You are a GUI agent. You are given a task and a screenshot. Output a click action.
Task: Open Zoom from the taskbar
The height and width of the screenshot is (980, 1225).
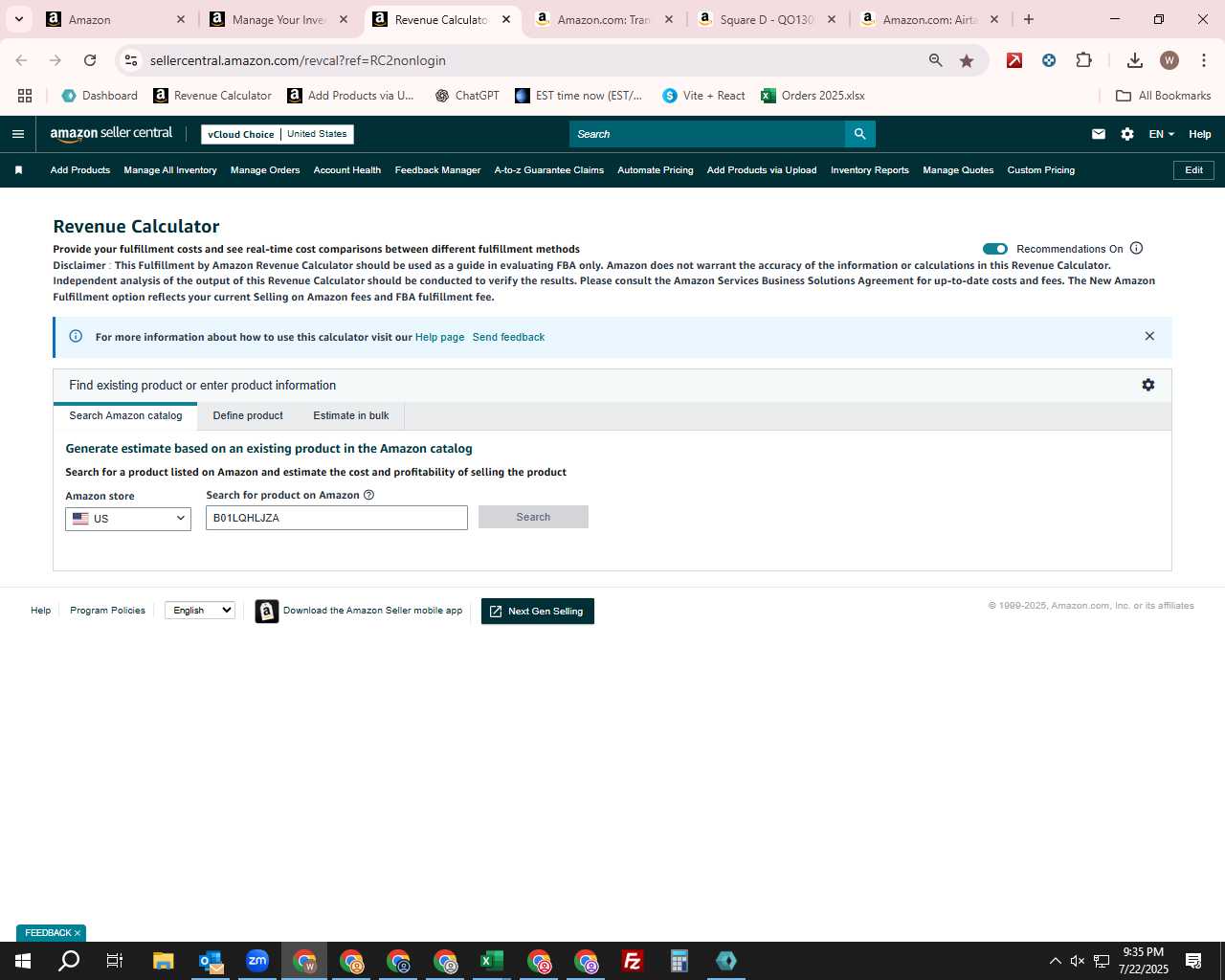257,961
